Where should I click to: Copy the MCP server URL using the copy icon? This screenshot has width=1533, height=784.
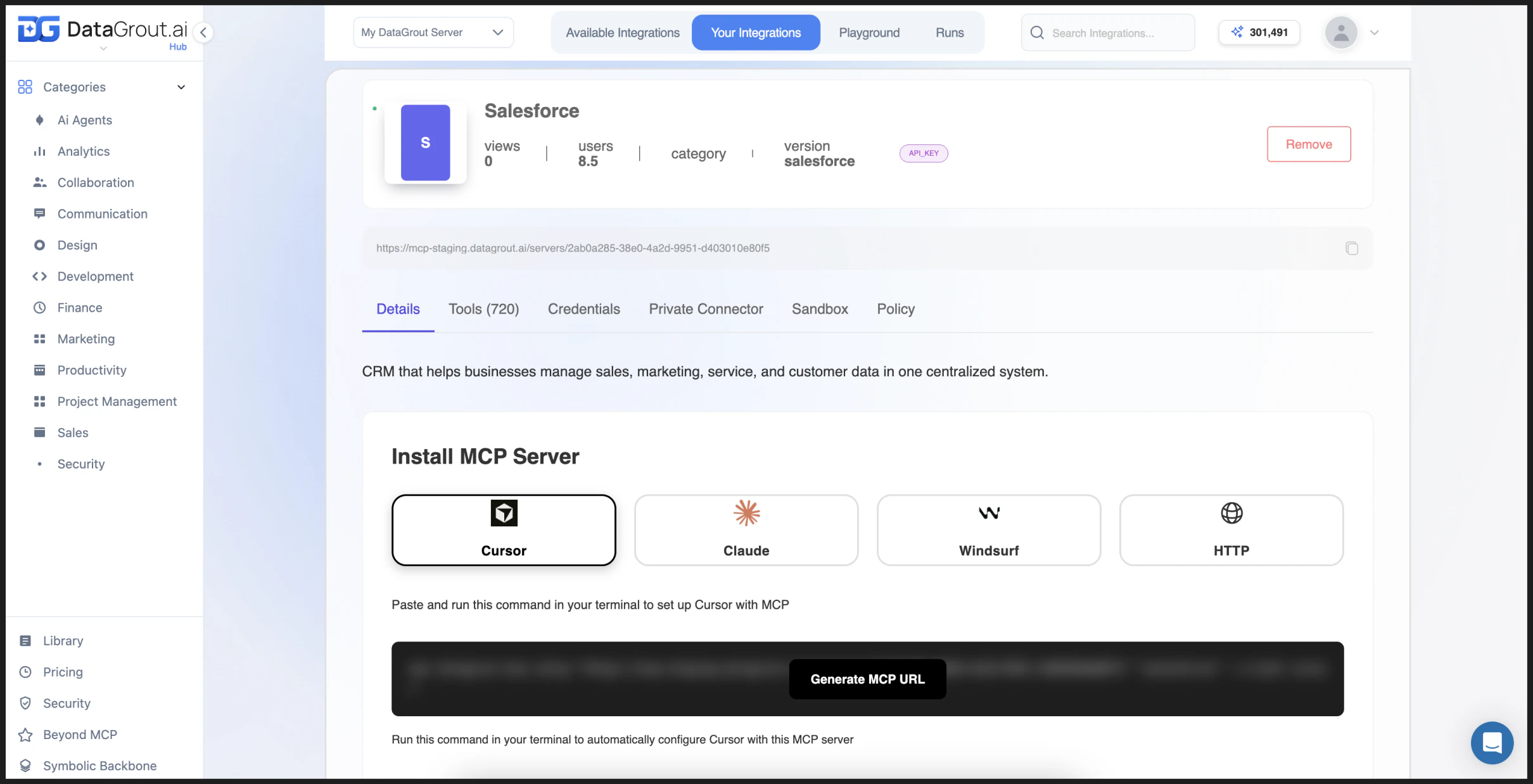(1352, 248)
